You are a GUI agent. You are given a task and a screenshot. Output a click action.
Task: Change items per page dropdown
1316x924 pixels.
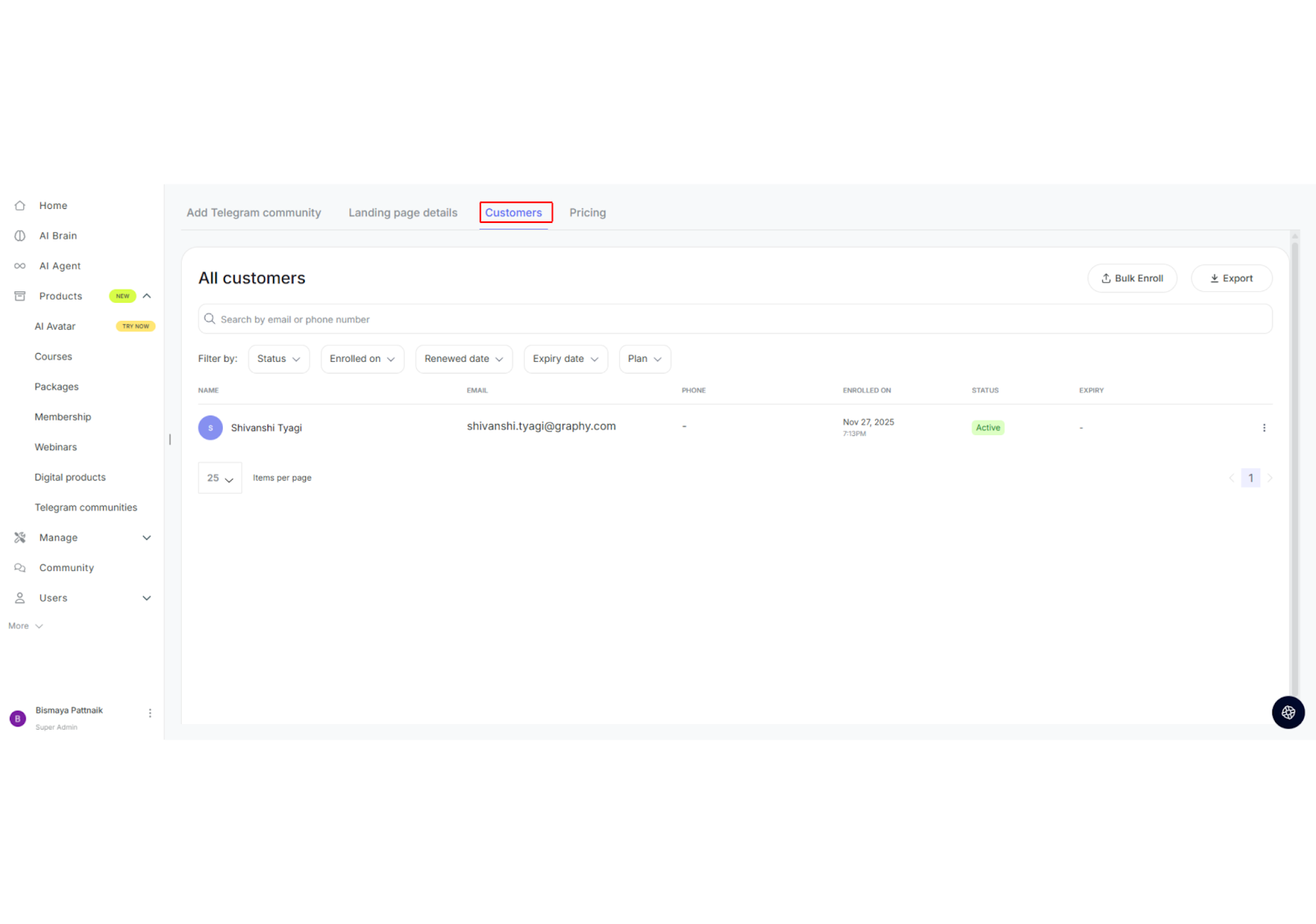point(220,478)
